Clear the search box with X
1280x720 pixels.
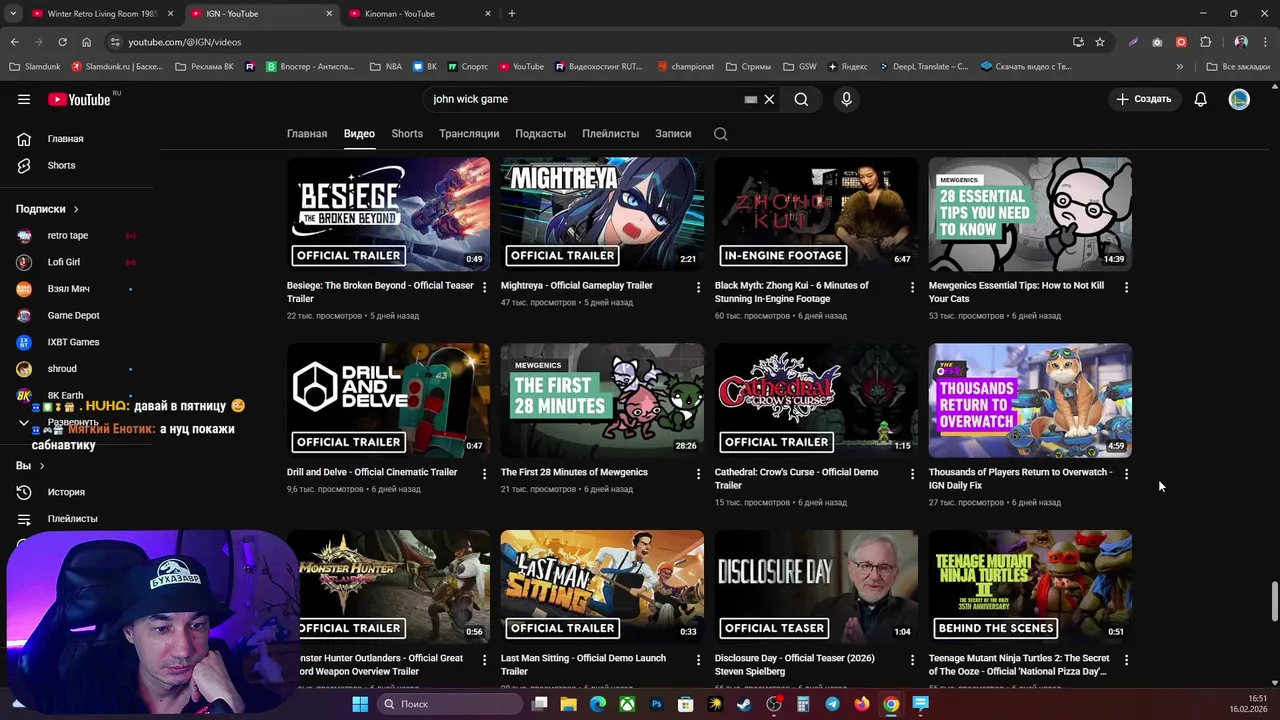point(769,99)
